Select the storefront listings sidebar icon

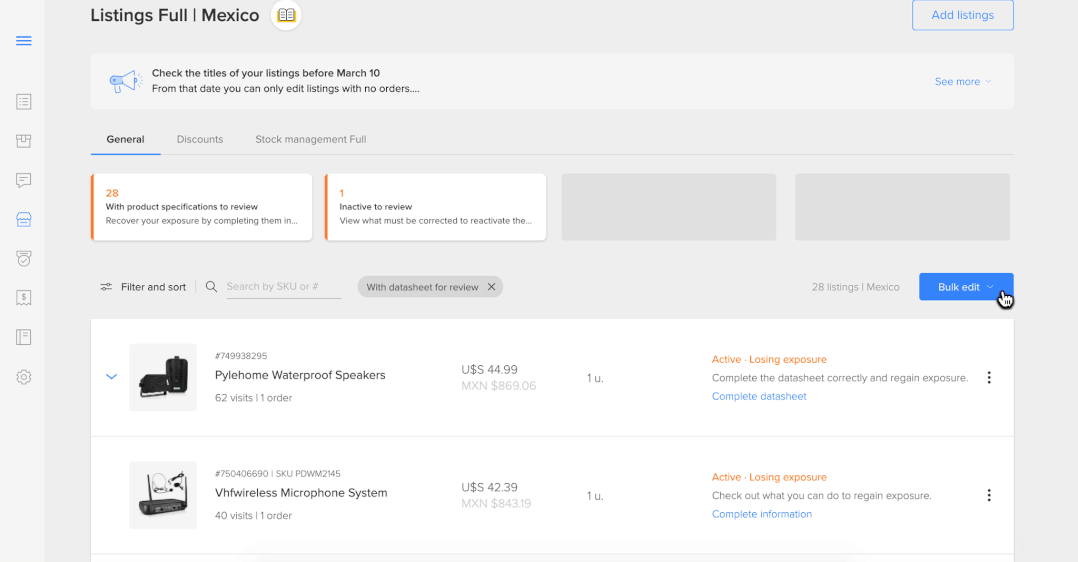(x=24, y=219)
